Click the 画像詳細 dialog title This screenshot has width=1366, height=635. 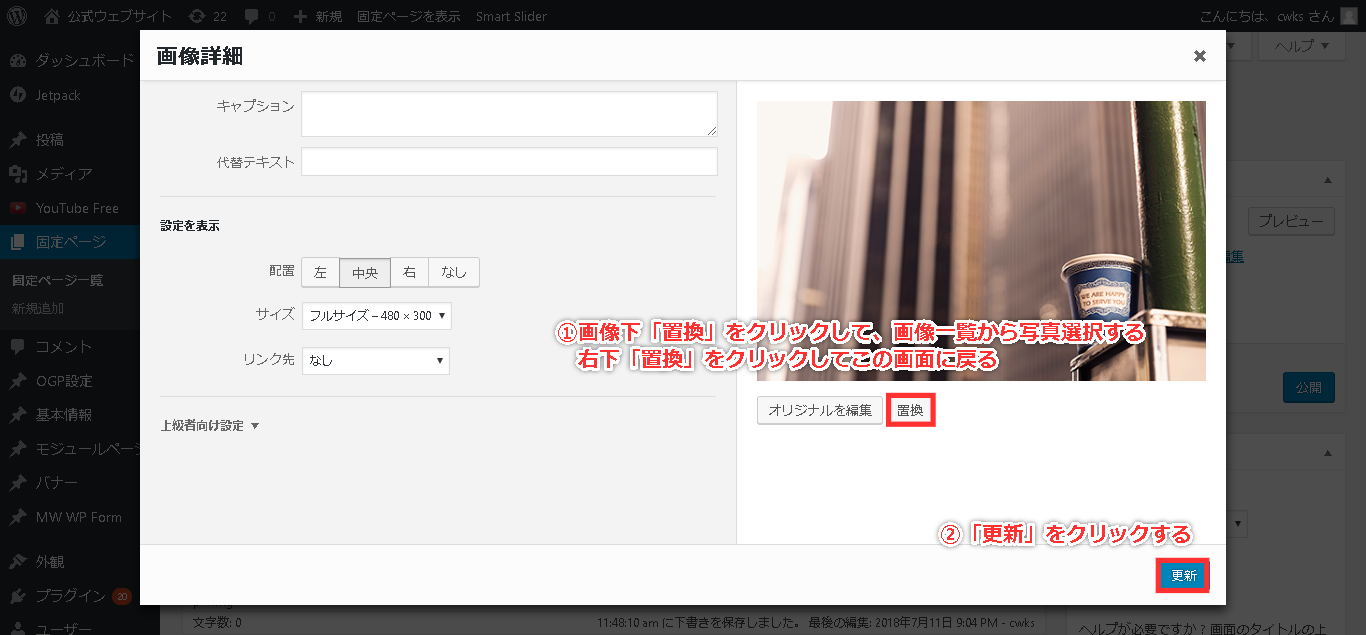(200, 56)
